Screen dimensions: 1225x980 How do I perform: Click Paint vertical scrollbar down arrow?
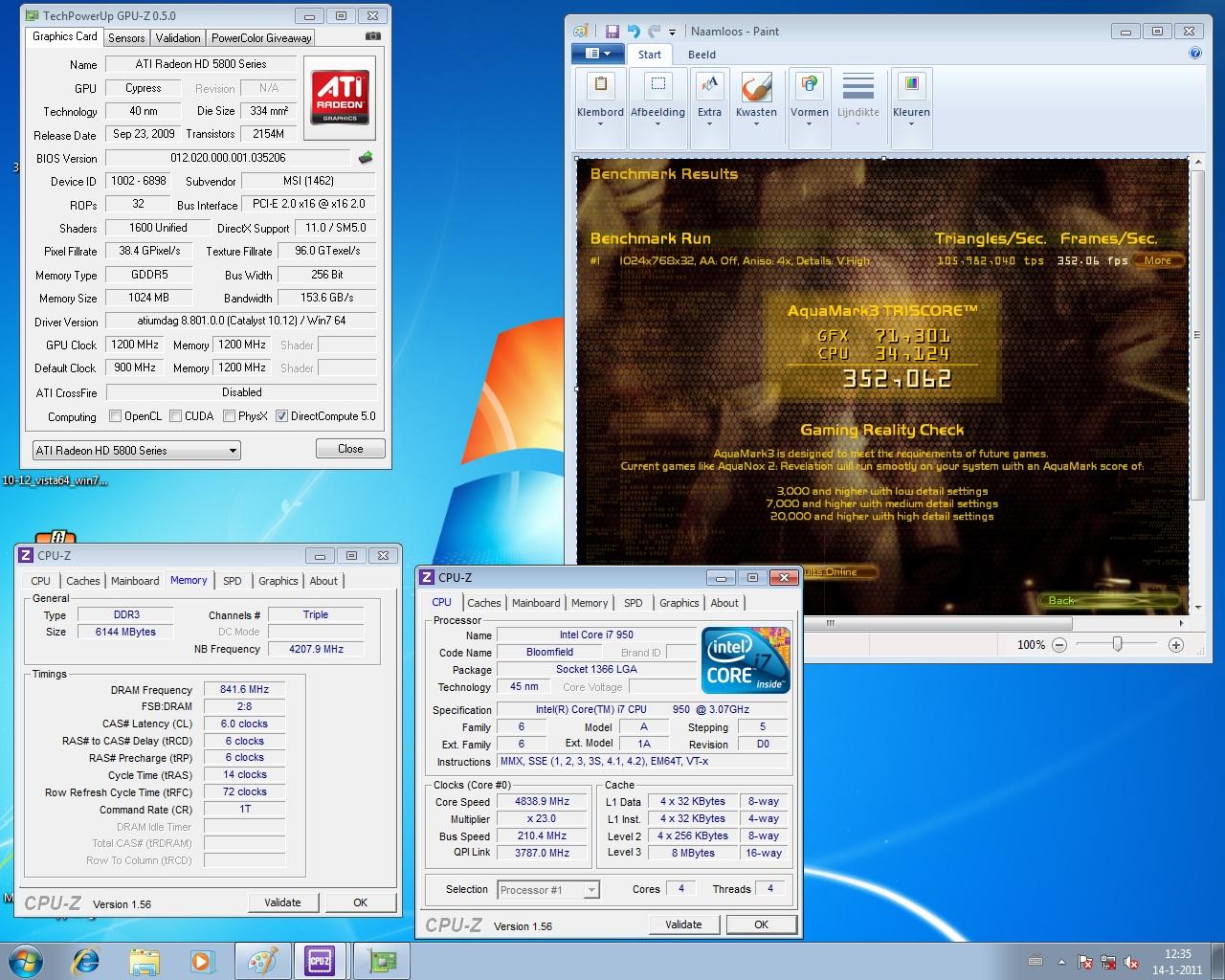1196,607
